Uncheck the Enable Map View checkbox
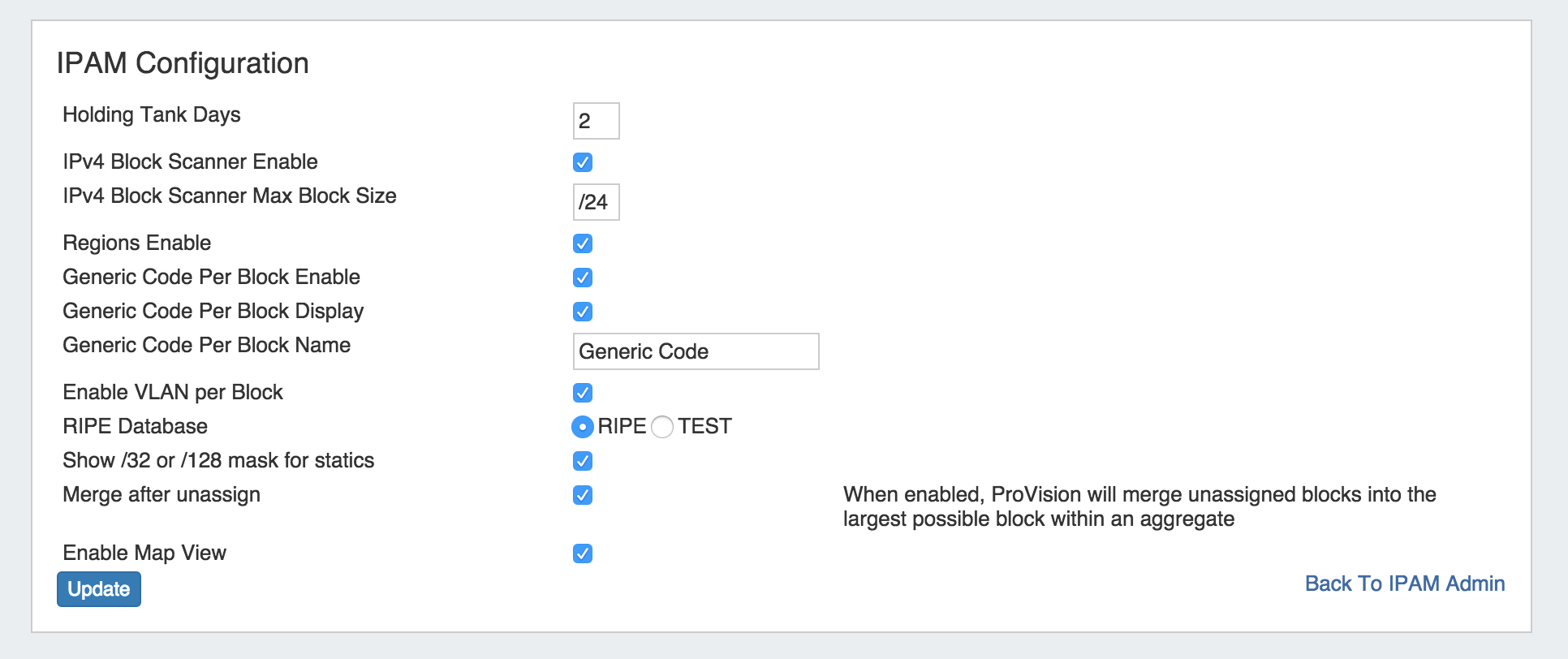Screen dimensions: 1568x659 coord(583,553)
